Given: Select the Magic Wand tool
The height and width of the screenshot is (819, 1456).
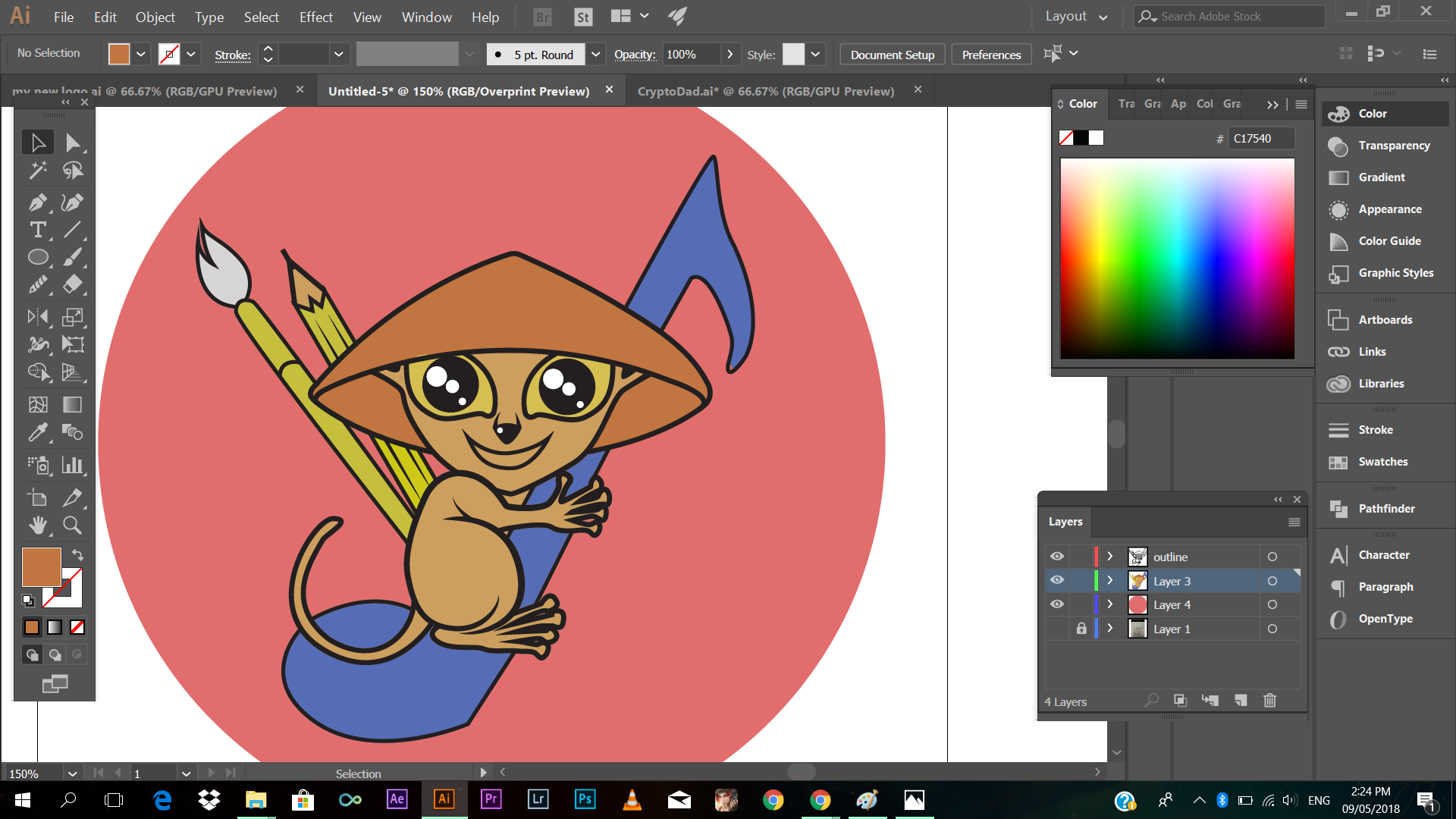Looking at the screenshot, I should click(37, 171).
